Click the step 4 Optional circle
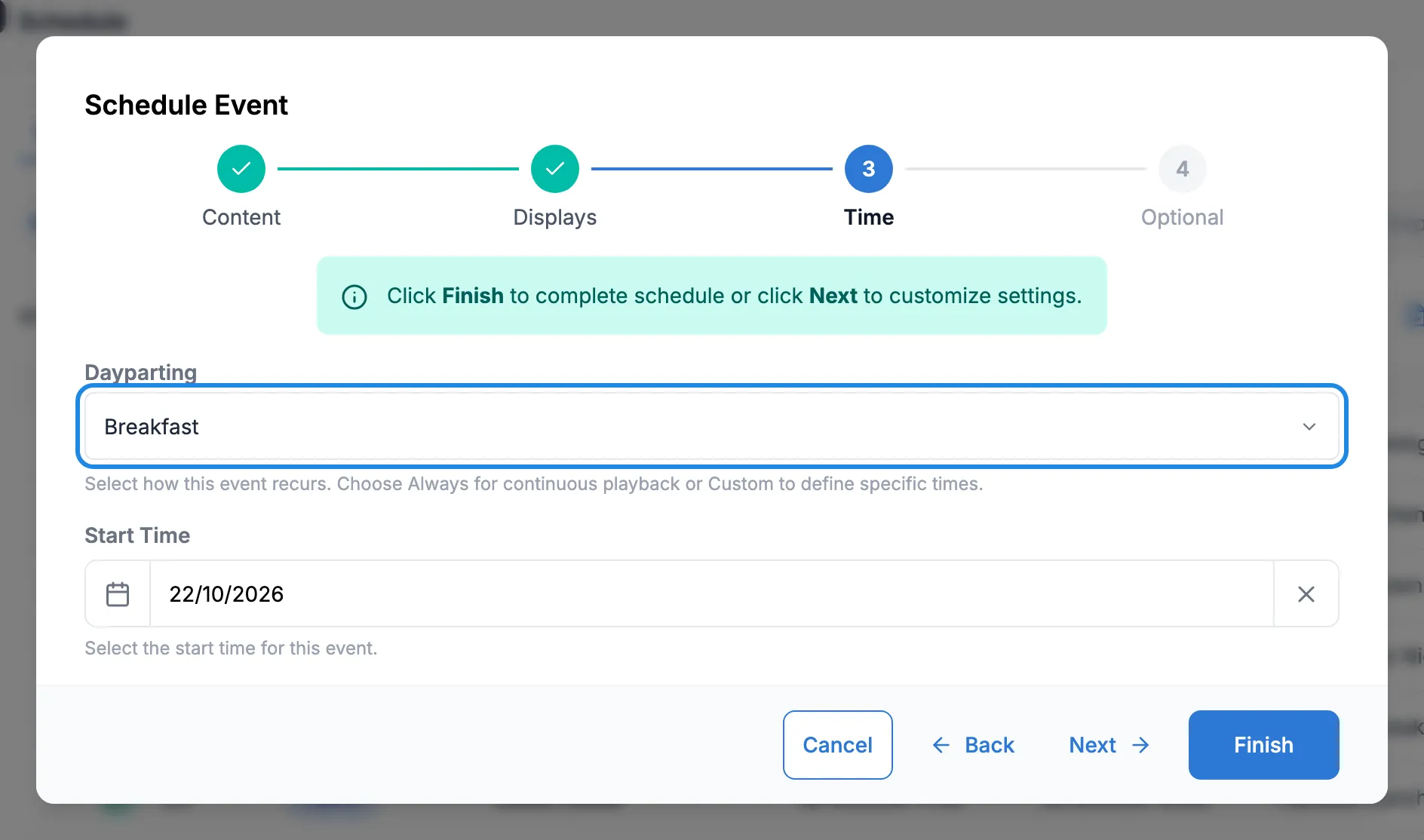This screenshot has height=840, width=1424. (1183, 169)
